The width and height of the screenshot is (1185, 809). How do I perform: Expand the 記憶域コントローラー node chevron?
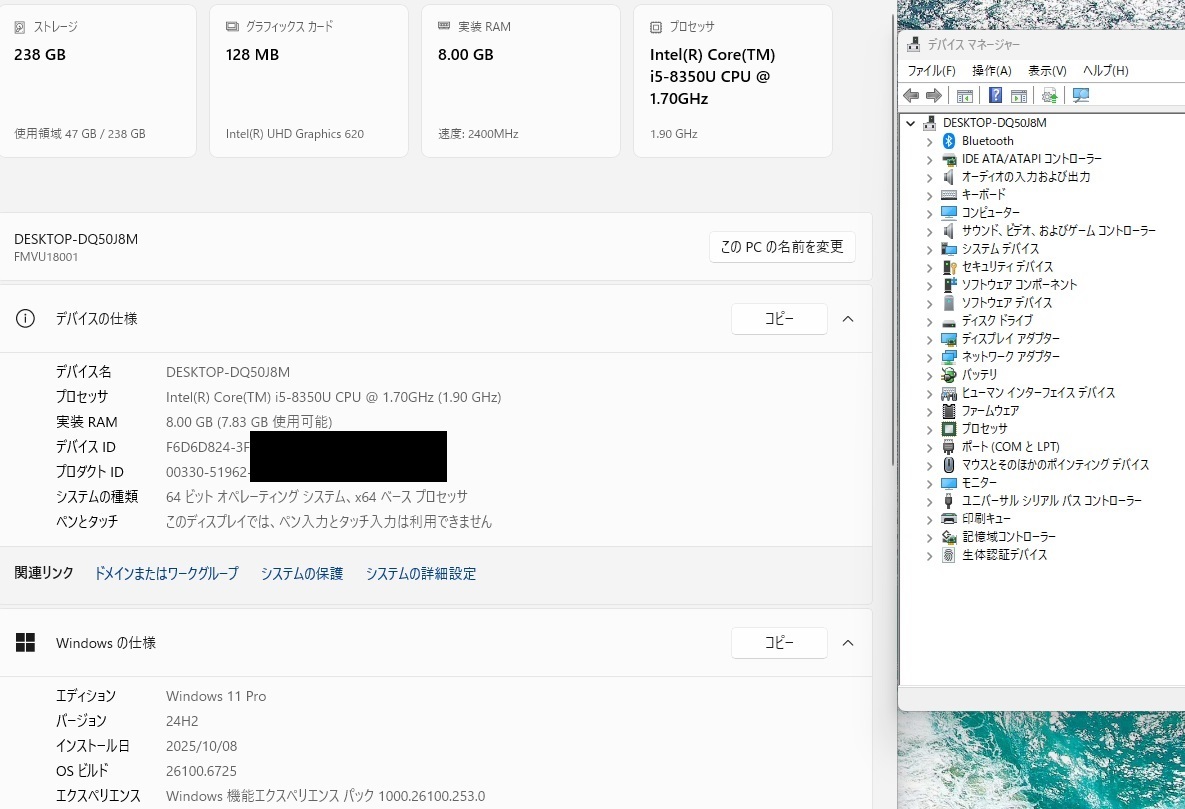(930, 537)
